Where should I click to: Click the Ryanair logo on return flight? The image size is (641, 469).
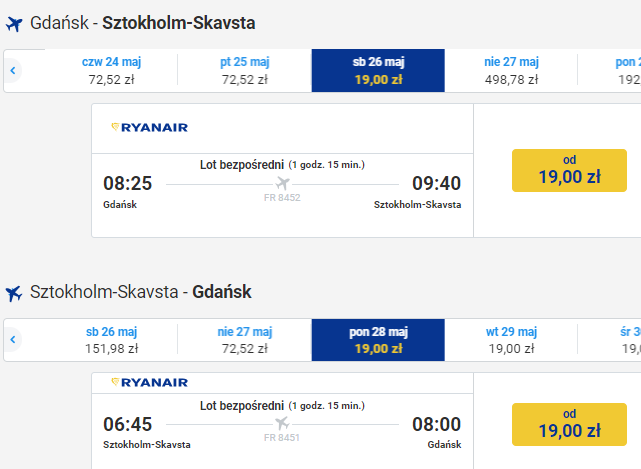tap(150, 382)
